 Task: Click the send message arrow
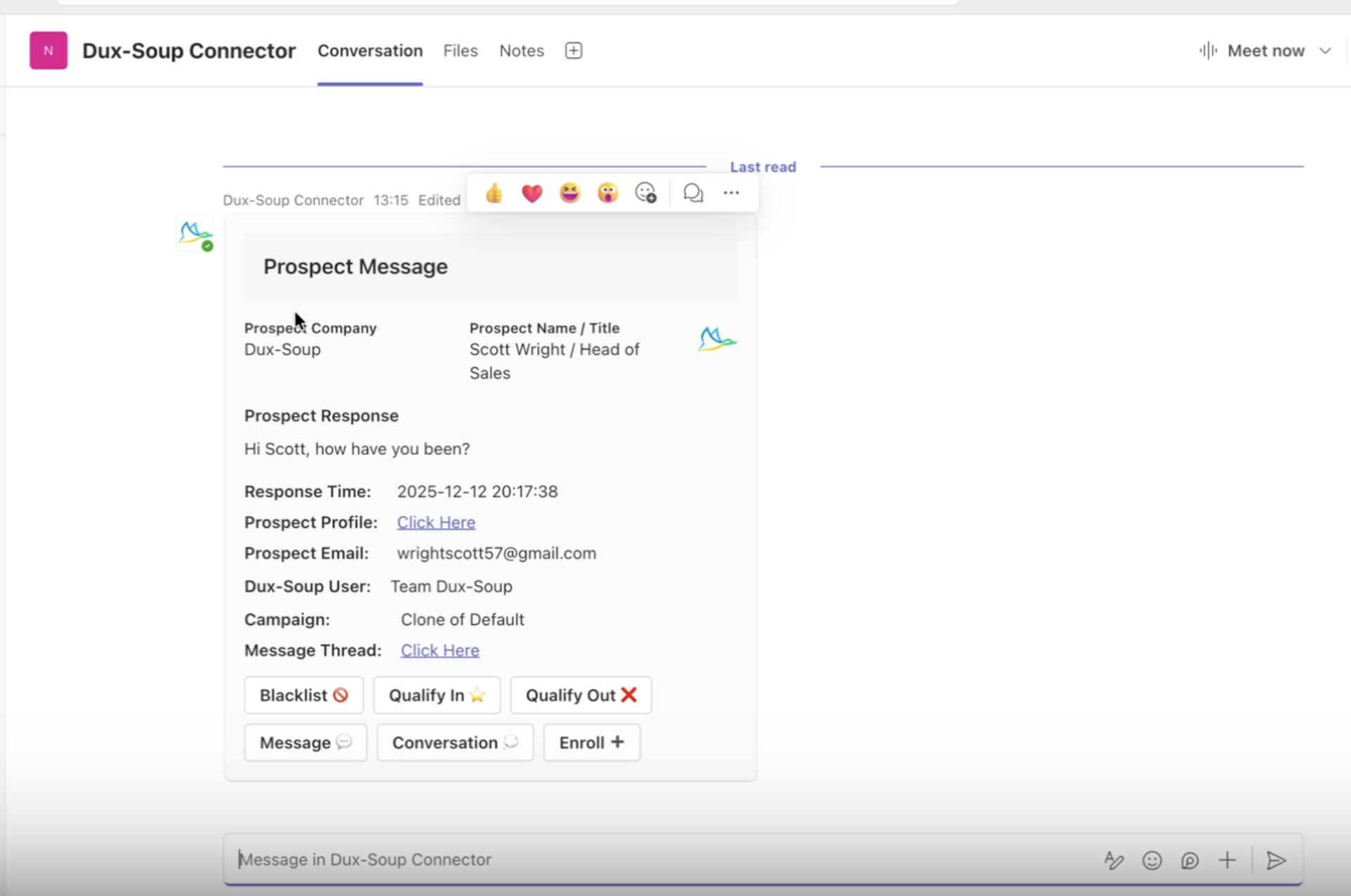coord(1276,860)
